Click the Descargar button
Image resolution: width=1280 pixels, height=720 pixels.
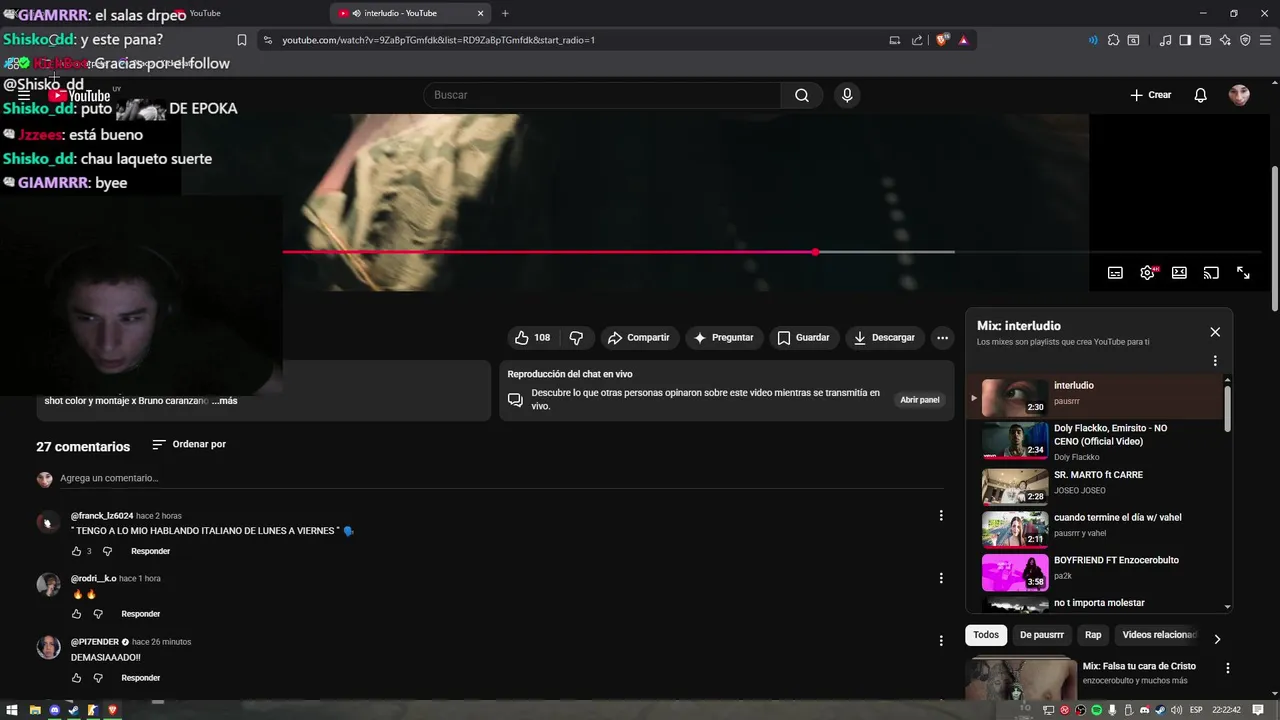coord(884,338)
